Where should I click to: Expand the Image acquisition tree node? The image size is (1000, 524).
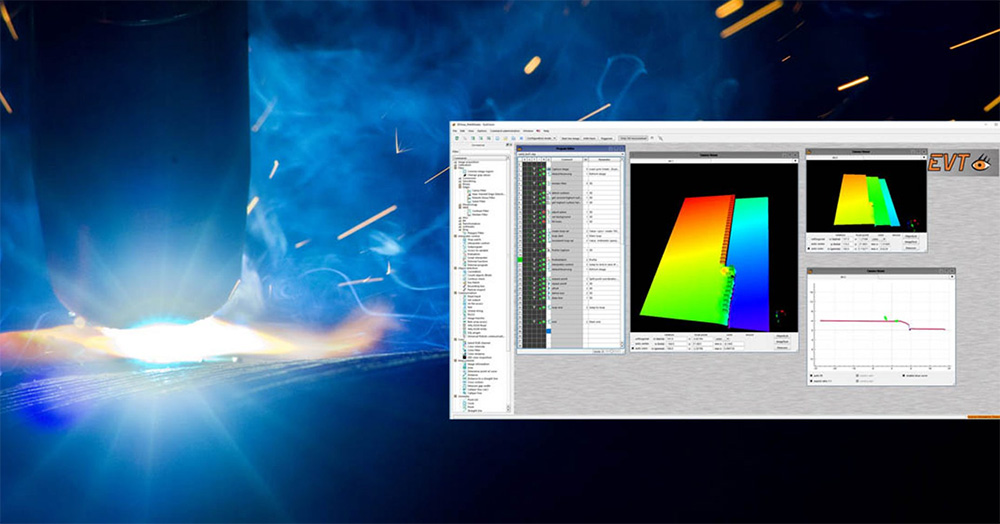[x=455, y=162]
